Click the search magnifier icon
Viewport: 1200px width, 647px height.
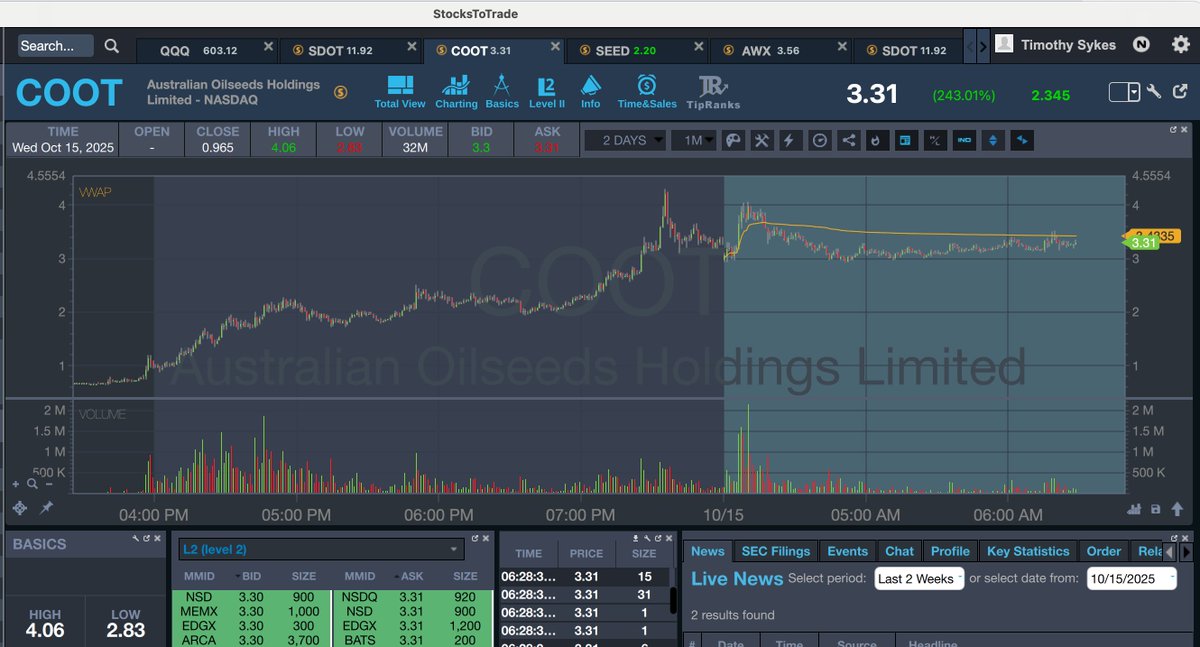(112, 46)
